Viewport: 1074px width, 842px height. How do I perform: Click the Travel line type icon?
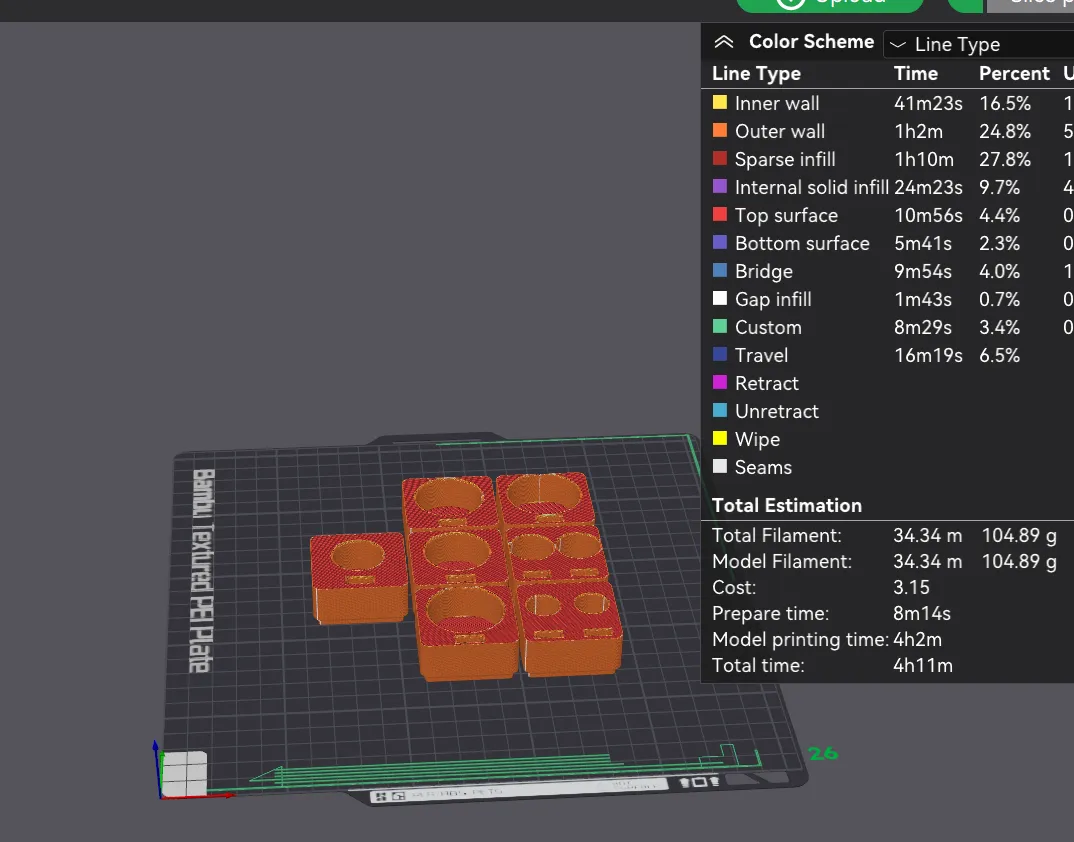[x=719, y=355]
